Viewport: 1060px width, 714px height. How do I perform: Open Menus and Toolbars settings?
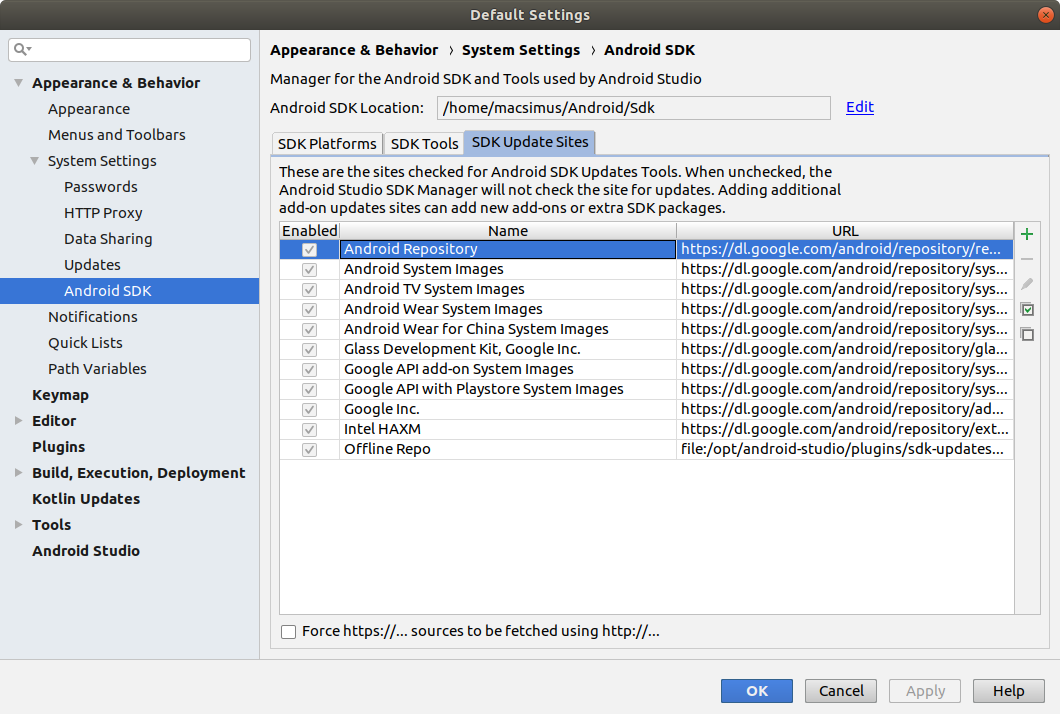point(117,135)
